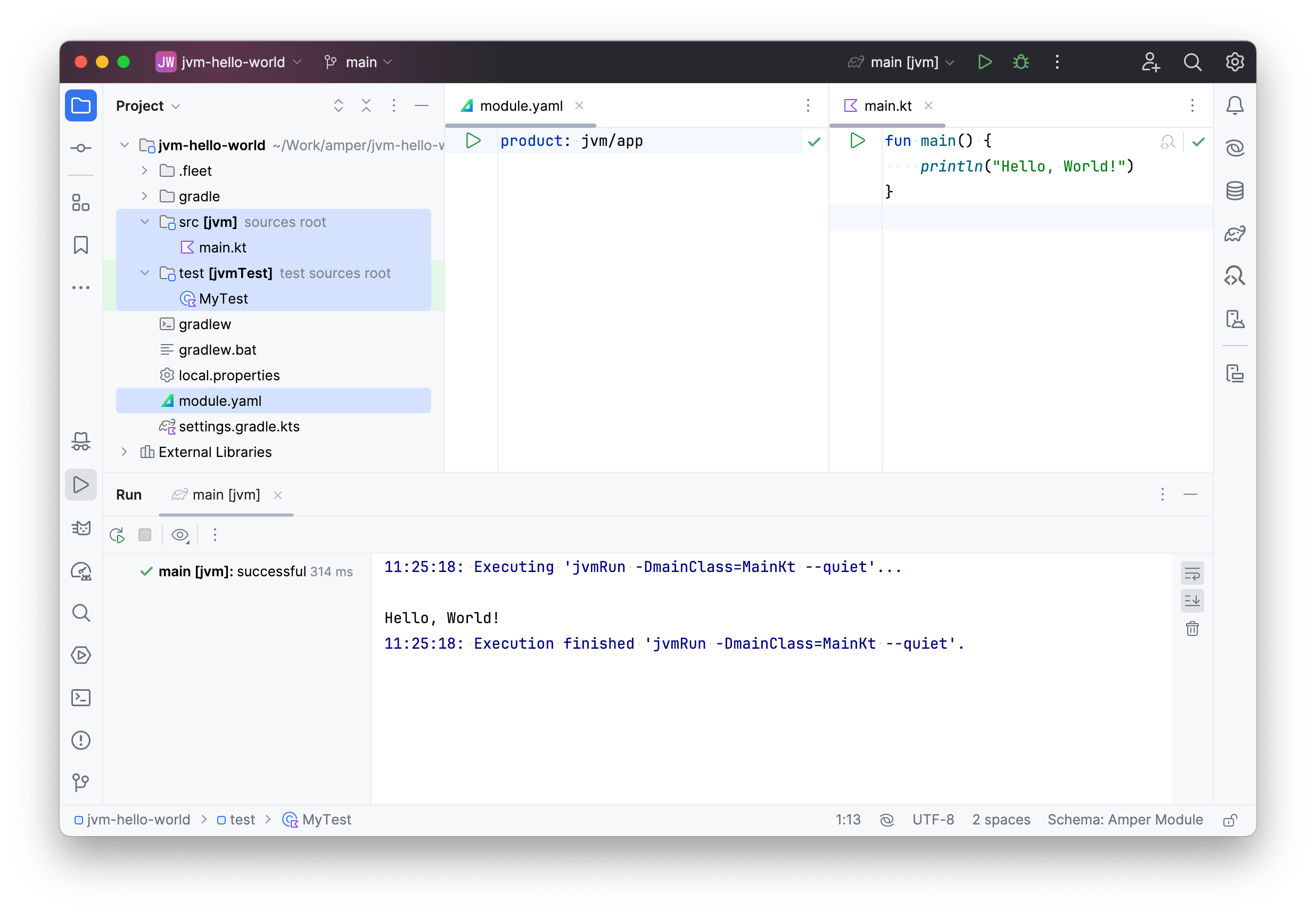Open the Gradle elephant tool window
This screenshot has height=915, width=1316.
(1234, 234)
